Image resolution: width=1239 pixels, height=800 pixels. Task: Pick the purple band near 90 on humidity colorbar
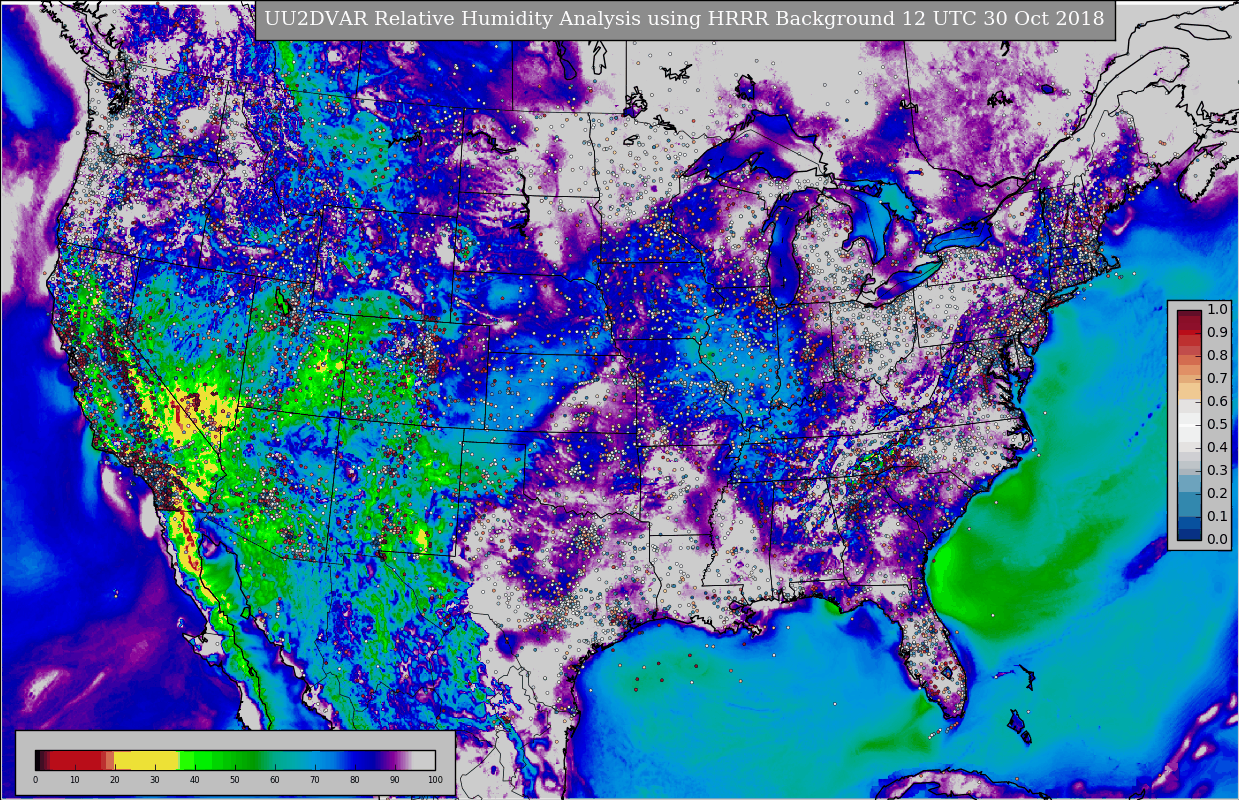point(392,760)
